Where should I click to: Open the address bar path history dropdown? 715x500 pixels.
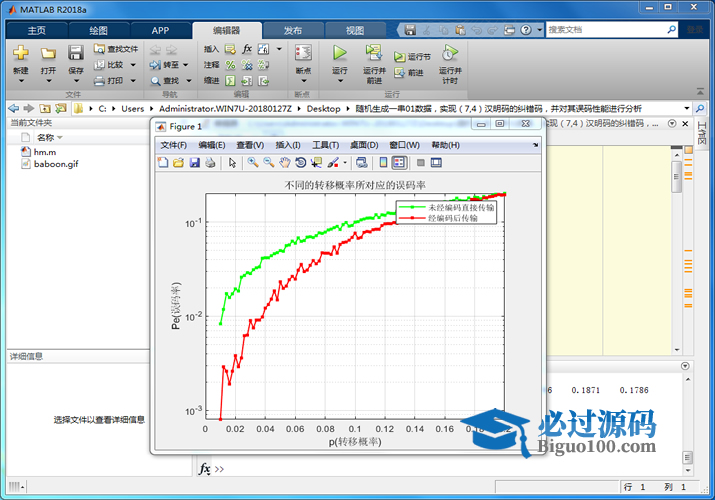pyautogui.click(x=687, y=108)
